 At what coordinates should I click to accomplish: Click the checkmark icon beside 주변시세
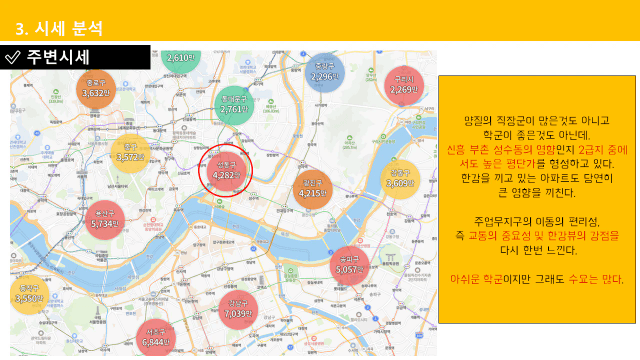tap(13, 58)
